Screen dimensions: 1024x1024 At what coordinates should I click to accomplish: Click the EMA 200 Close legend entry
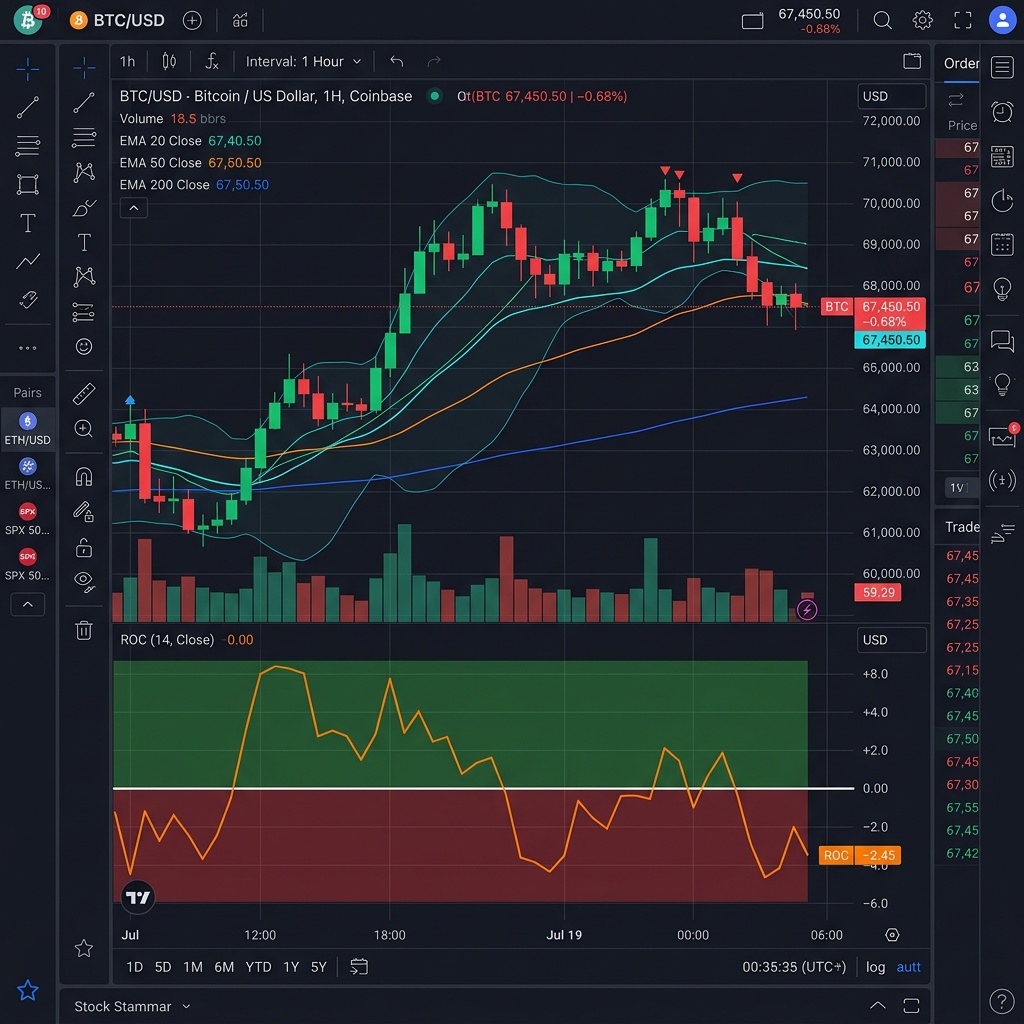[x=194, y=185]
